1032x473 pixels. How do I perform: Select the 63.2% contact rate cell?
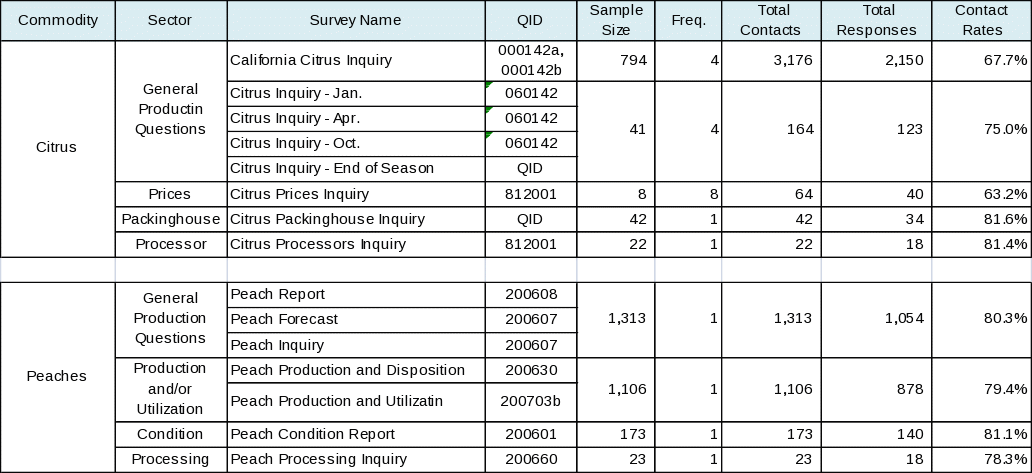click(981, 194)
